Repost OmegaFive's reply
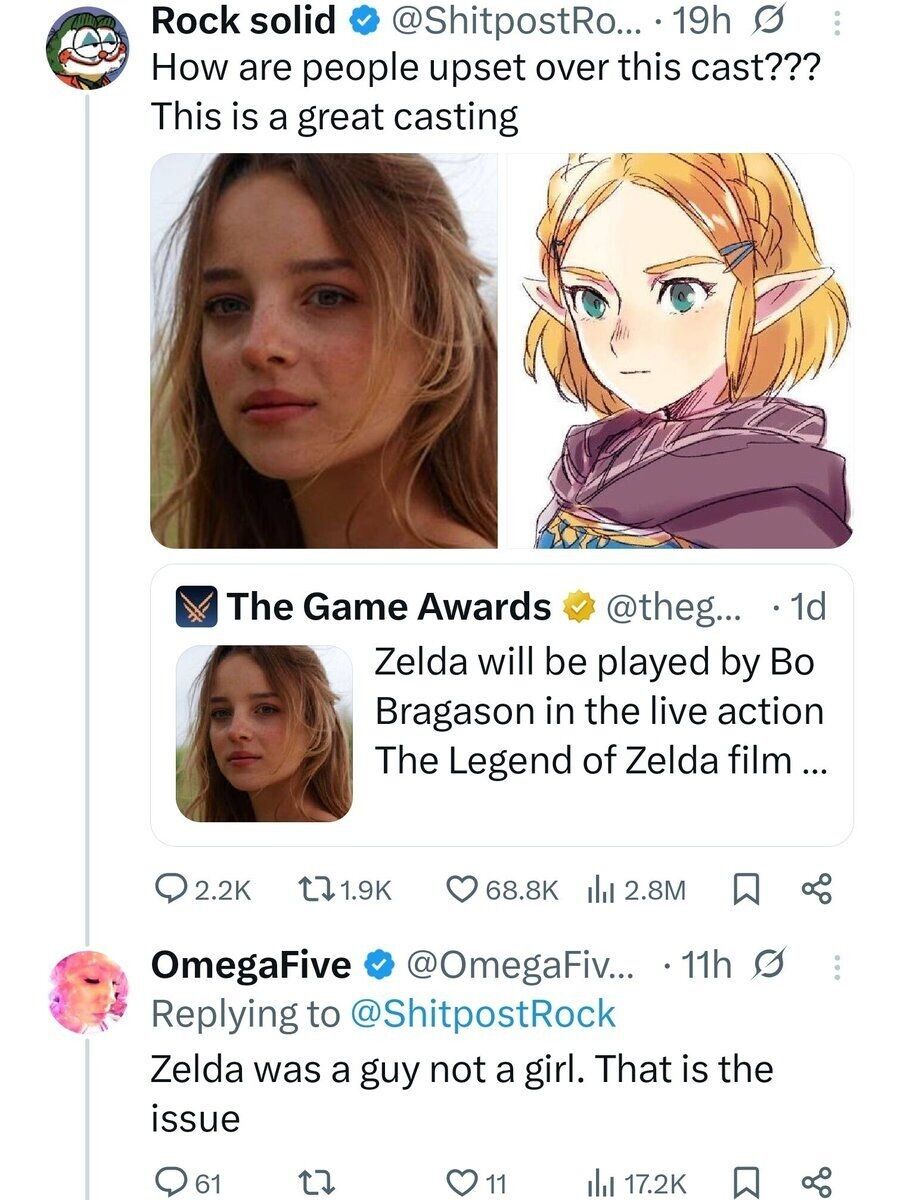This screenshot has width=900, height=1200. tap(316, 1183)
